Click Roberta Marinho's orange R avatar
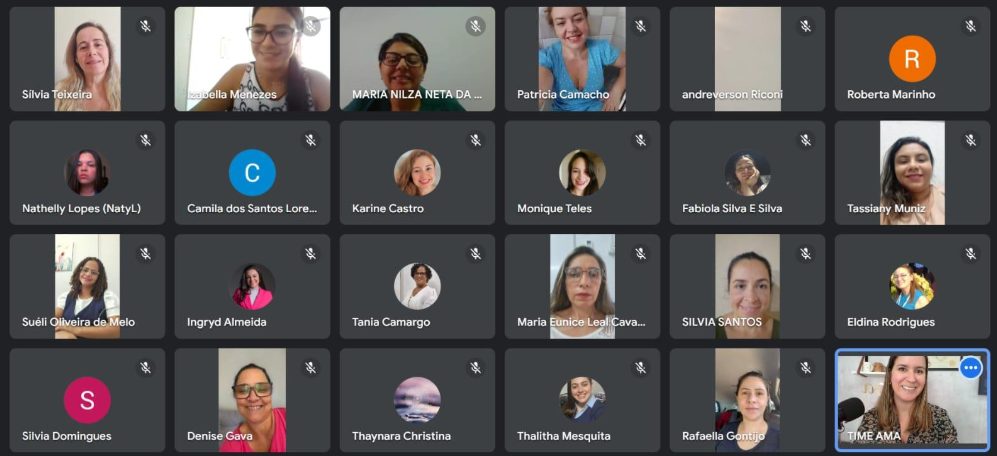The image size is (997, 456). pyautogui.click(x=912, y=59)
